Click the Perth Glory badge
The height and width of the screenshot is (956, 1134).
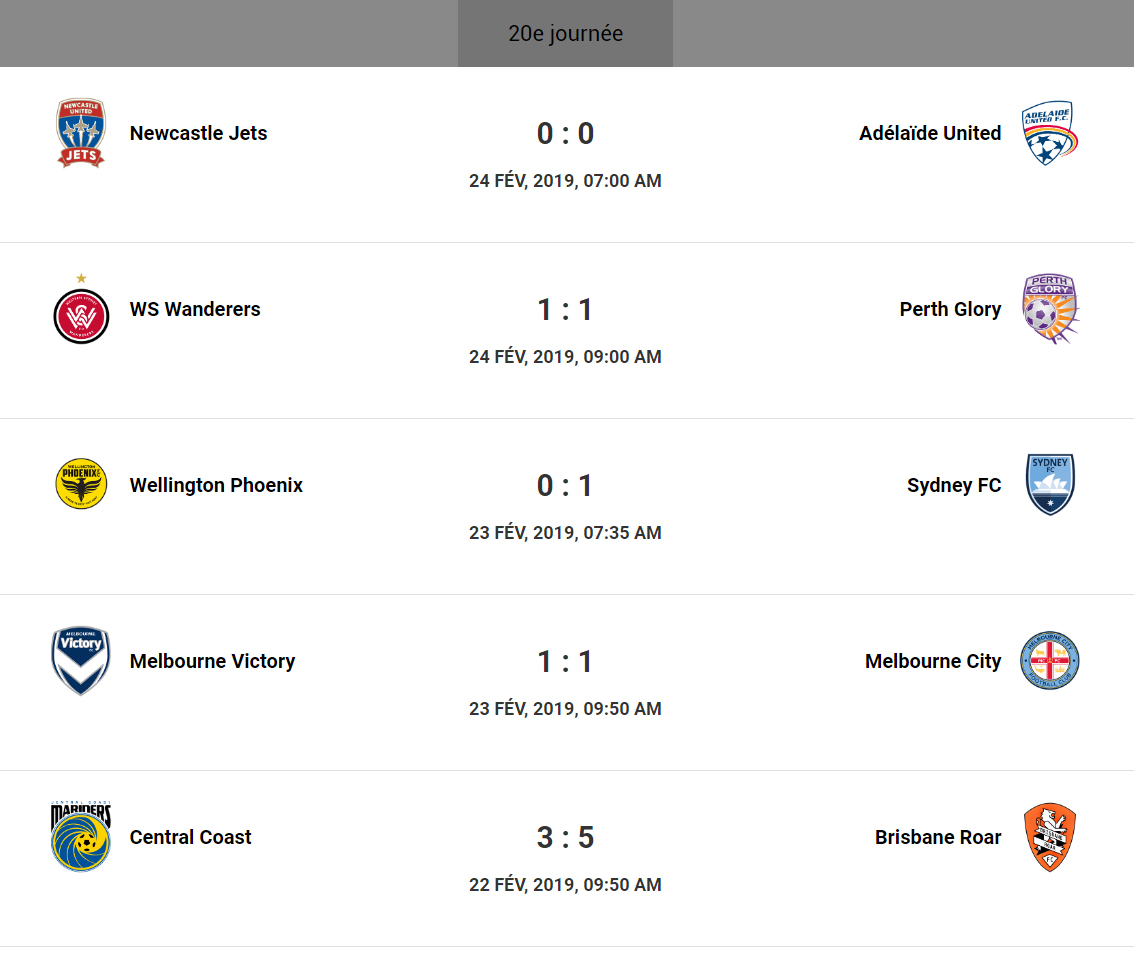[x=1049, y=309]
